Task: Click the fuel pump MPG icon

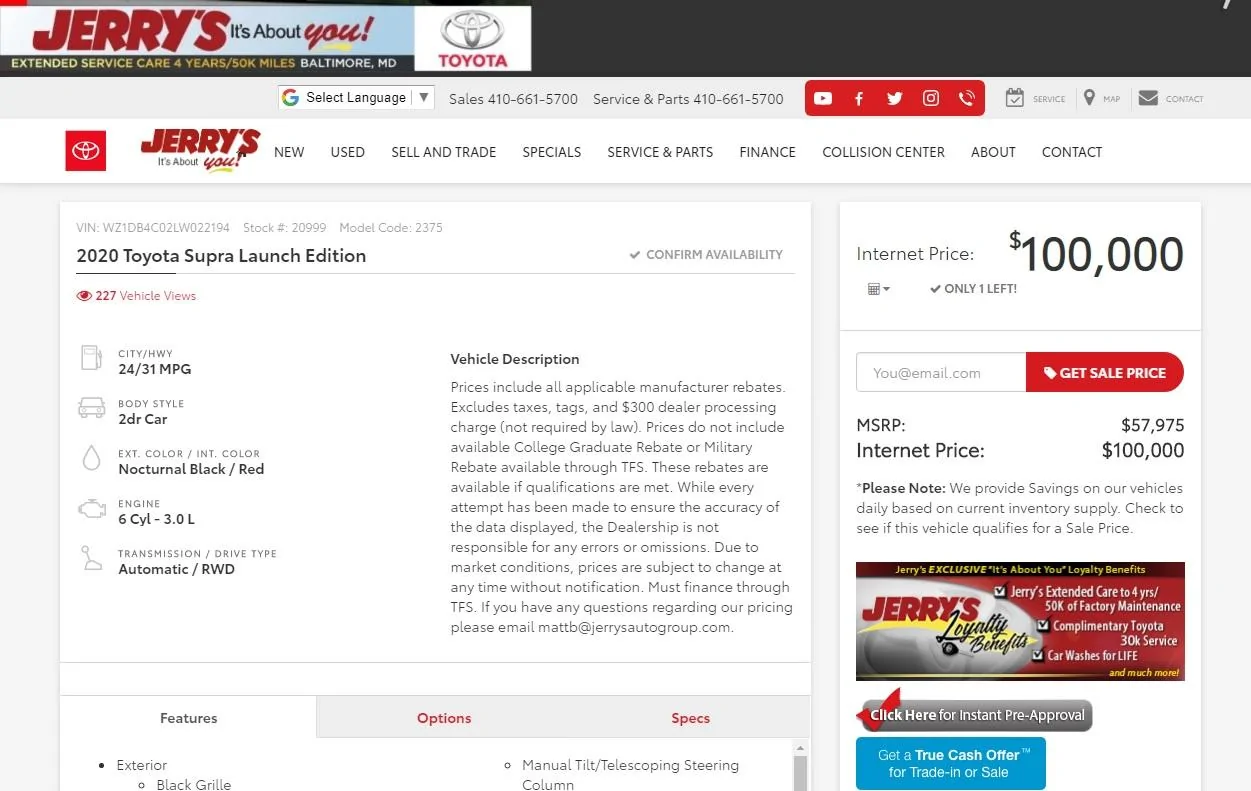Action: pyautogui.click(x=91, y=360)
